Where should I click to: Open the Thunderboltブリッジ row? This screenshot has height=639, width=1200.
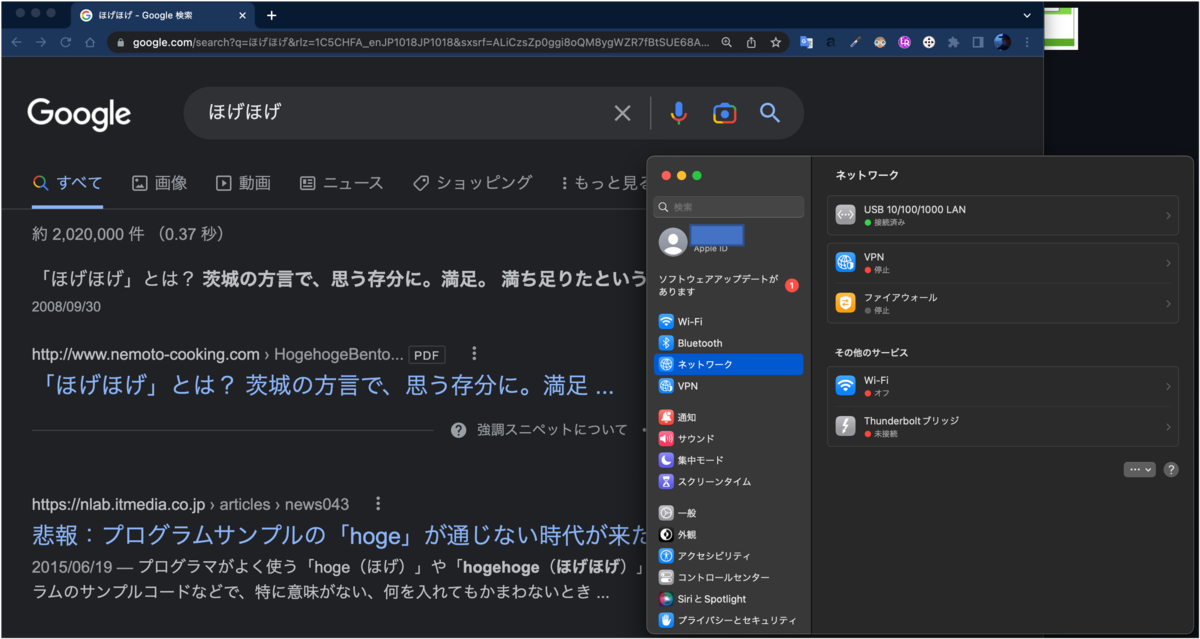pyautogui.click(x=1003, y=427)
